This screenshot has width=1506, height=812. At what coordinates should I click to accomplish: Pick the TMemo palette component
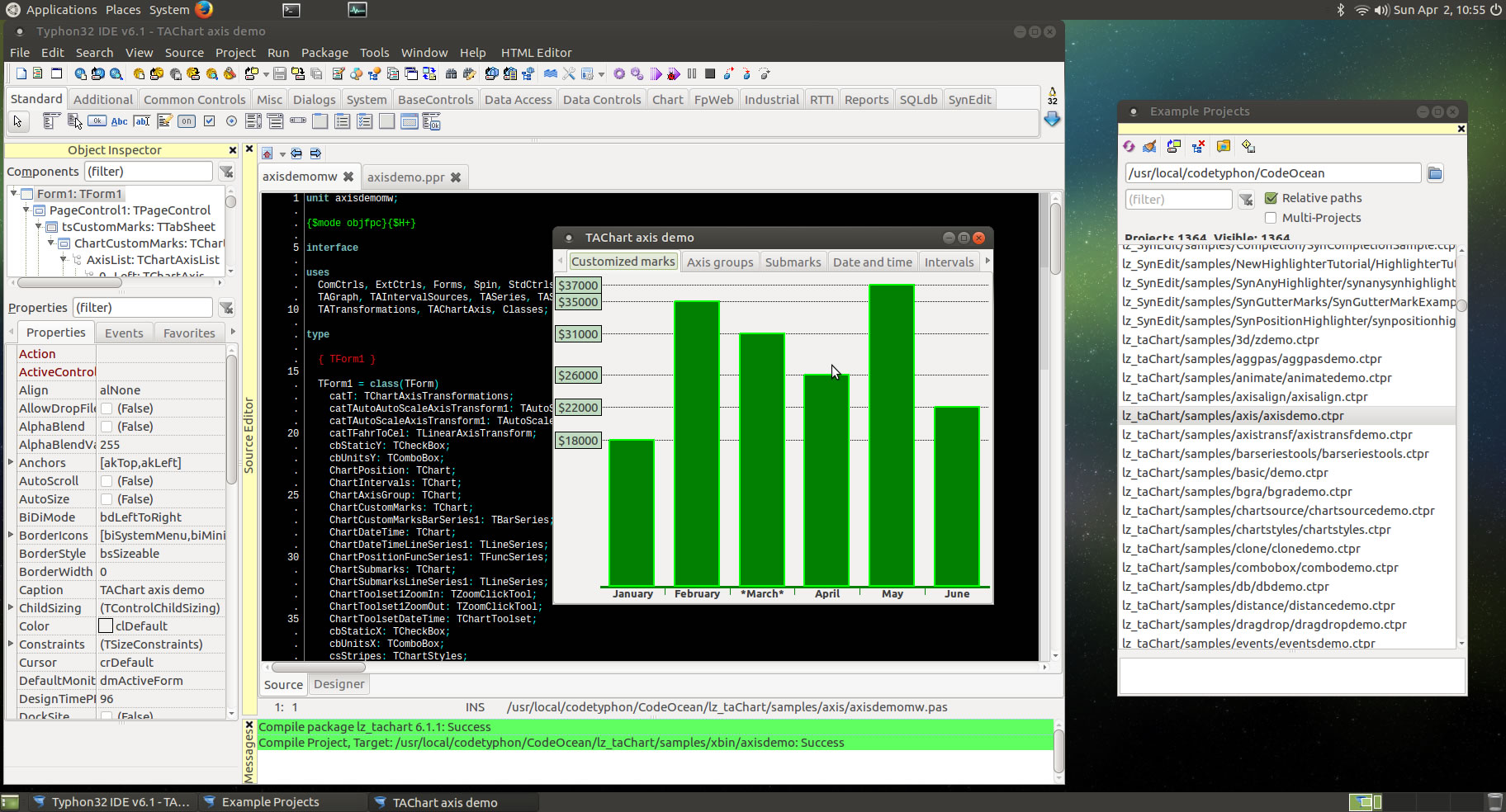coord(164,121)
